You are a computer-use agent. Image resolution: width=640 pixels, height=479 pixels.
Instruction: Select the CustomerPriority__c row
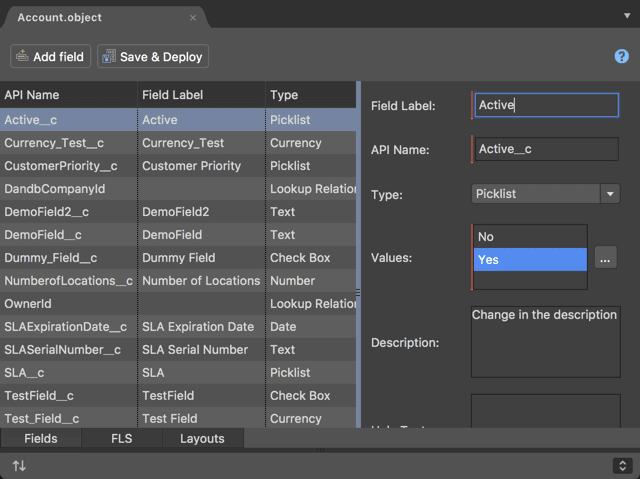178,166
